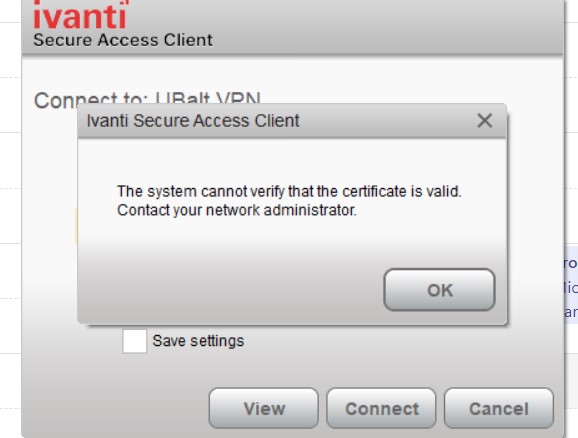
Task: Enable the Save settings checkbox
Action: coord(135,341)
